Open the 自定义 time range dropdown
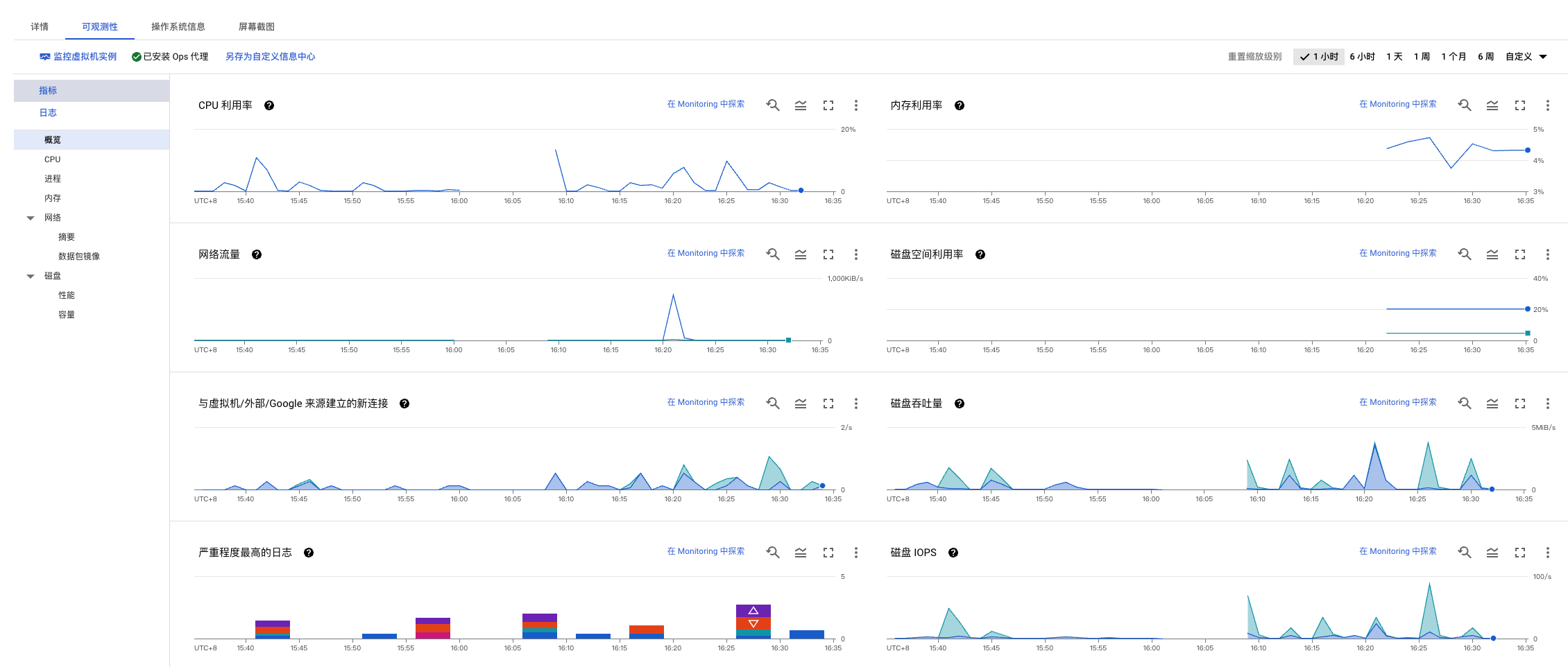 [1526, 57]
